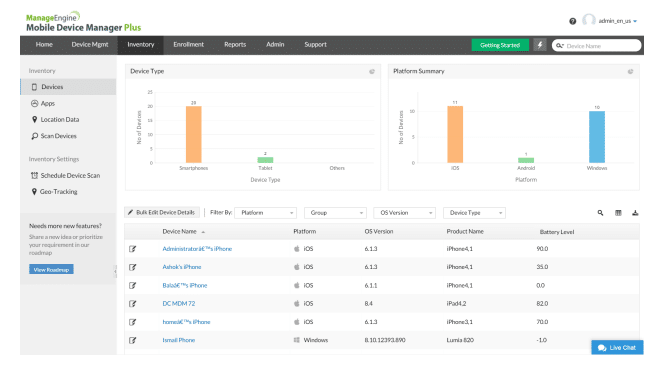Click the Lumia 820 product cell
This screenshot has height=383, width=664.
(x=460, y=340)
